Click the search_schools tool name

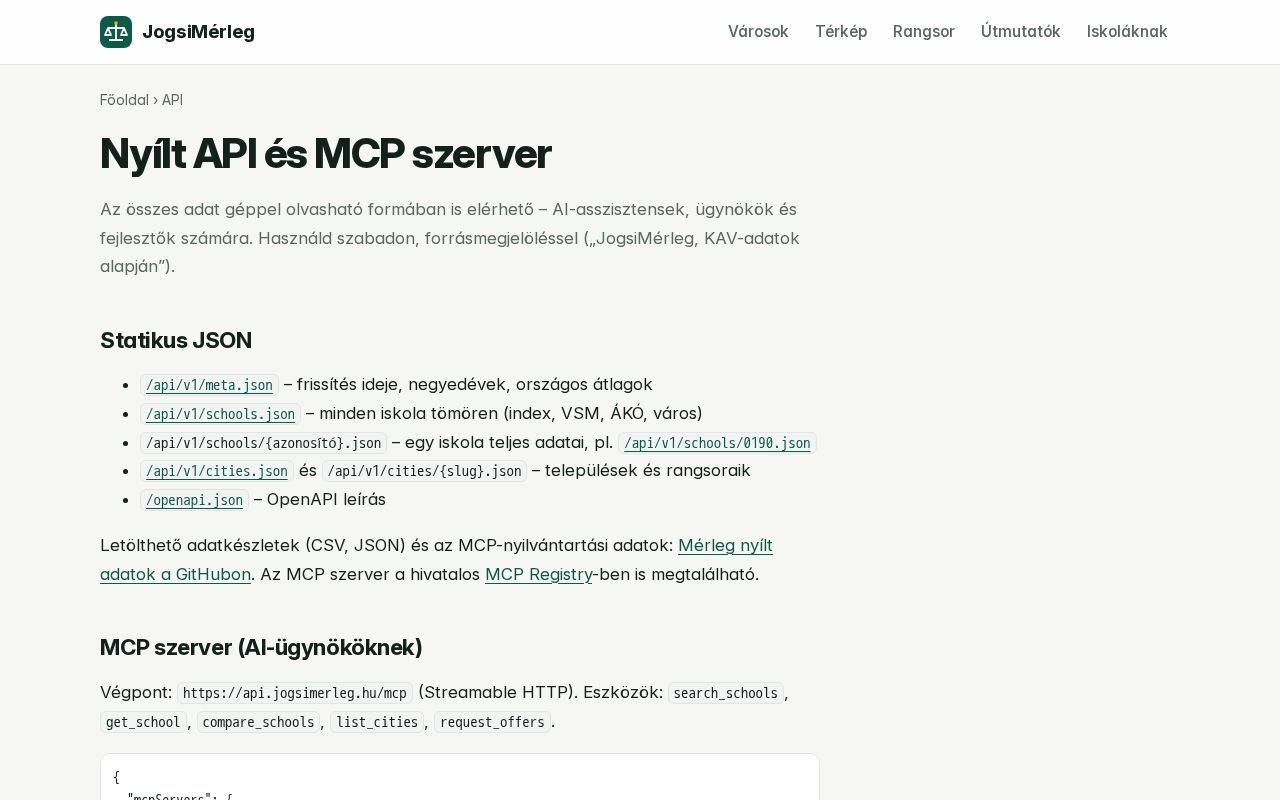(726, 693)
